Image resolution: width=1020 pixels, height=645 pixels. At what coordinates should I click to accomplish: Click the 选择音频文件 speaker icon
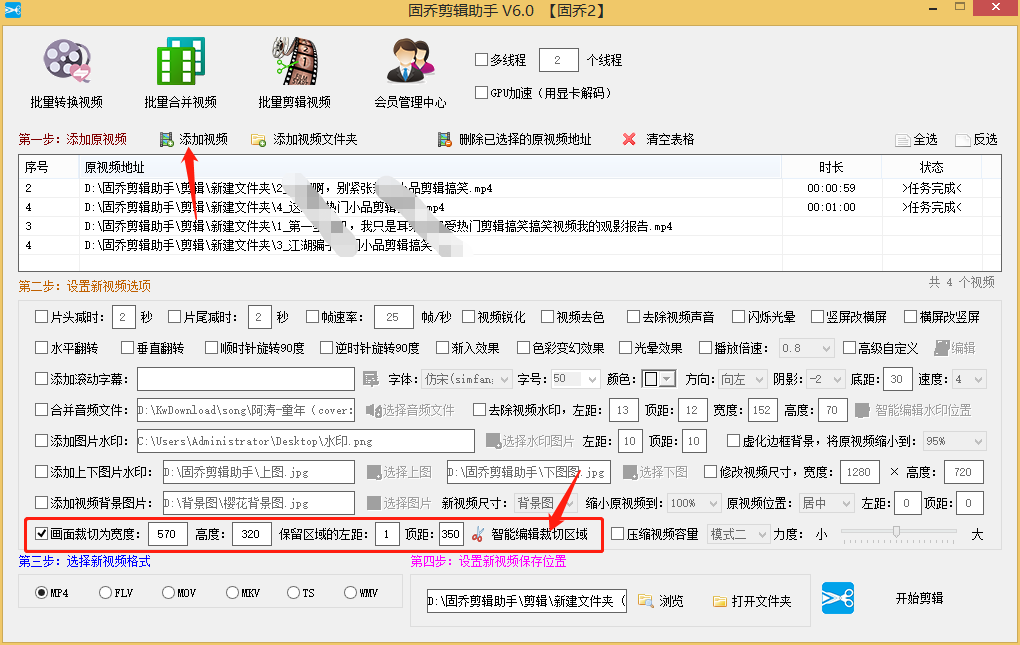373,410
